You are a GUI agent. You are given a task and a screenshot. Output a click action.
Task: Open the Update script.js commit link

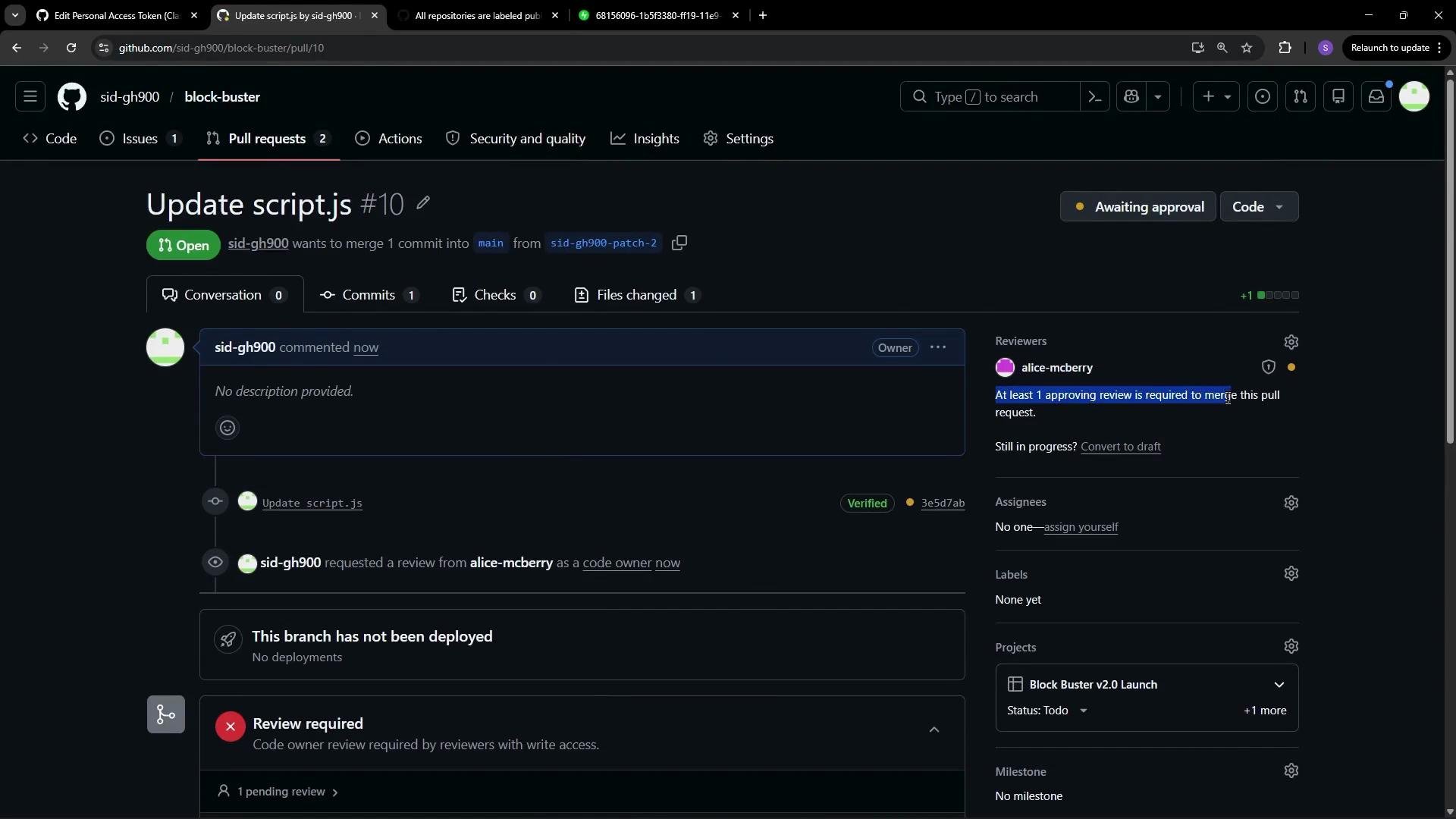(312, 503)
